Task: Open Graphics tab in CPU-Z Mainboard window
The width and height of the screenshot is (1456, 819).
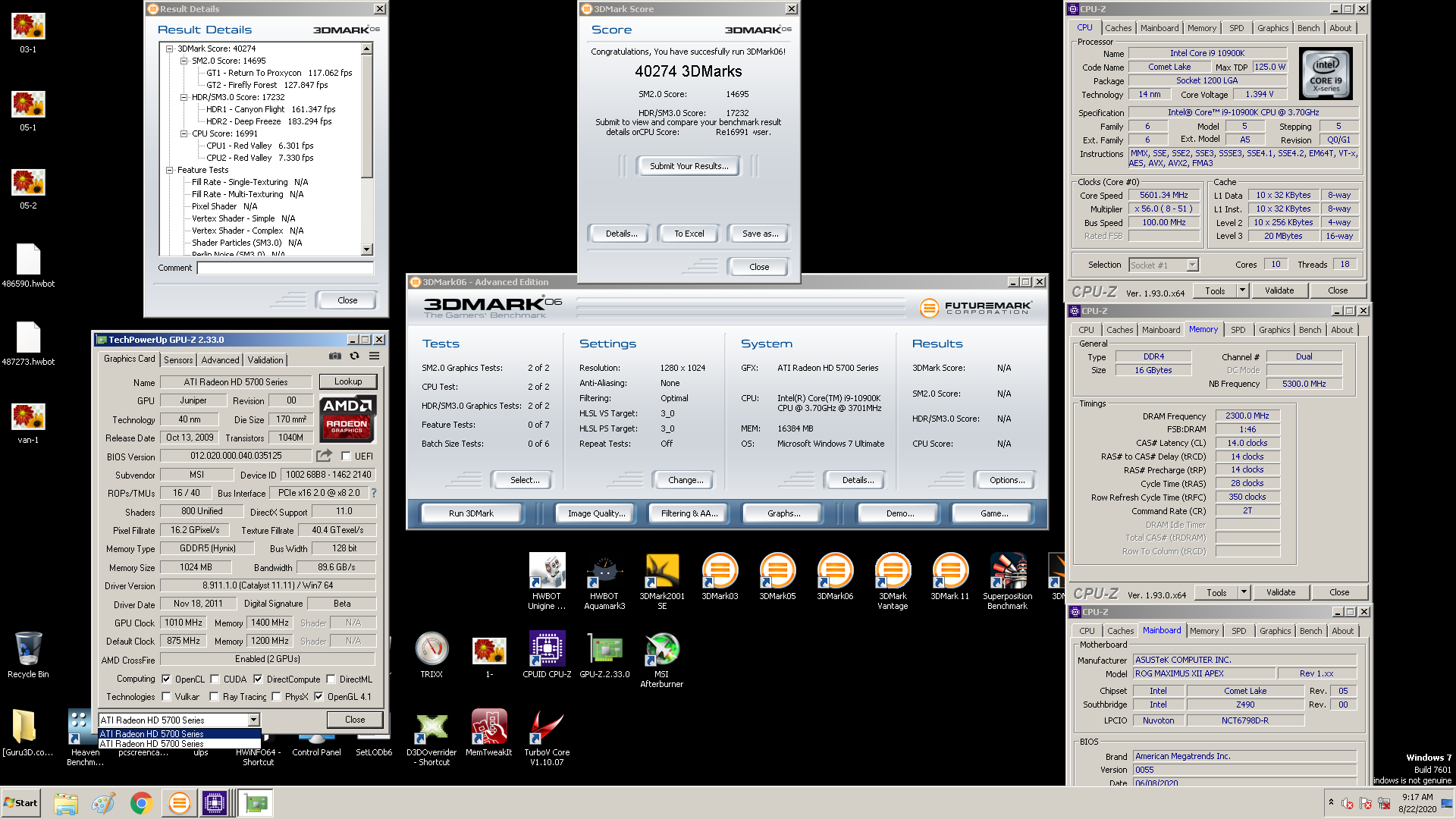Action: 1275,631
